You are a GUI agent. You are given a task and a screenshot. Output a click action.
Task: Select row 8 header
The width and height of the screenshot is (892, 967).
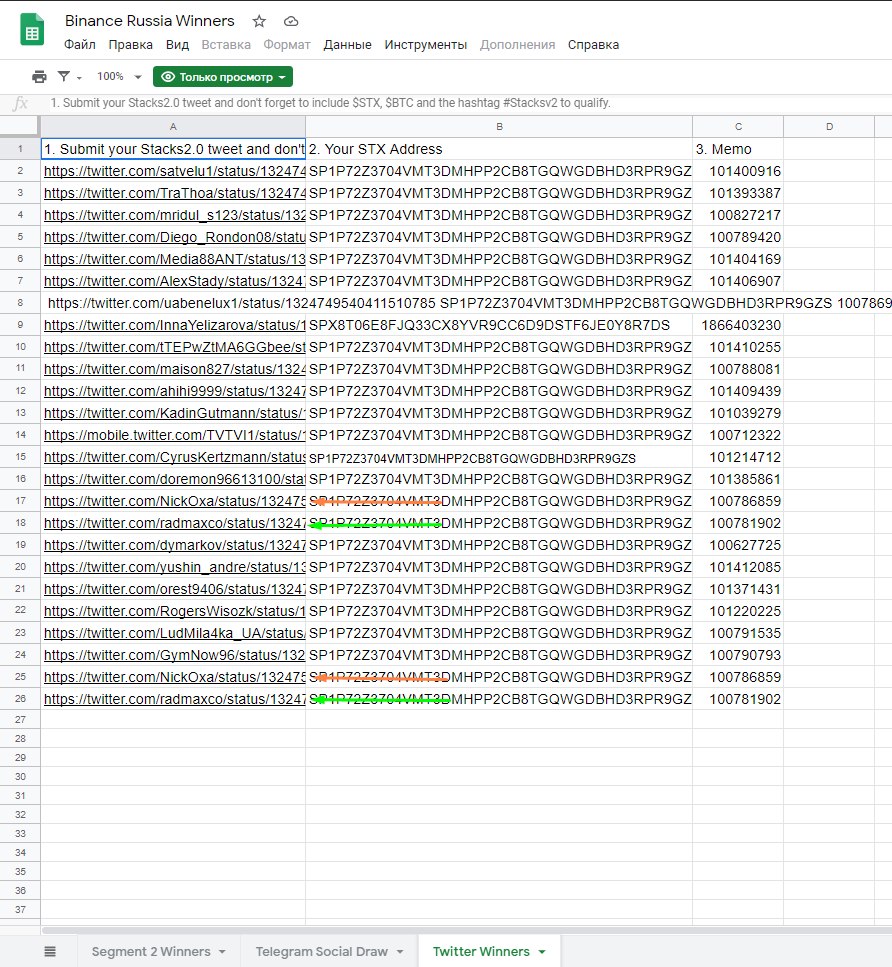coord(20,303)
